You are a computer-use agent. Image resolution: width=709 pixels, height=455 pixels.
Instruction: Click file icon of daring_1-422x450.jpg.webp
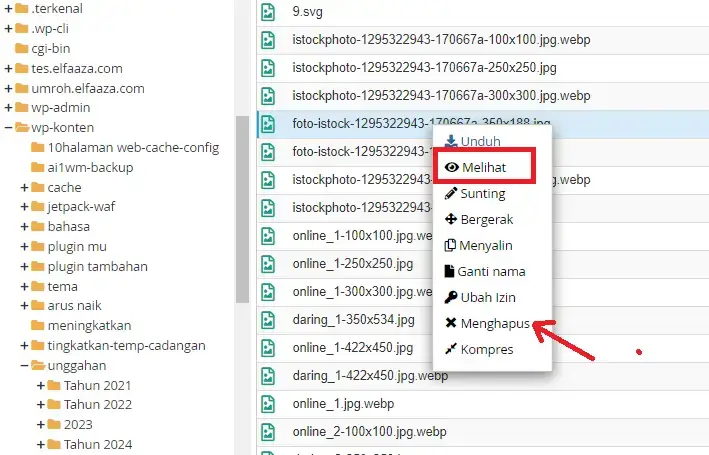(268, 376)
